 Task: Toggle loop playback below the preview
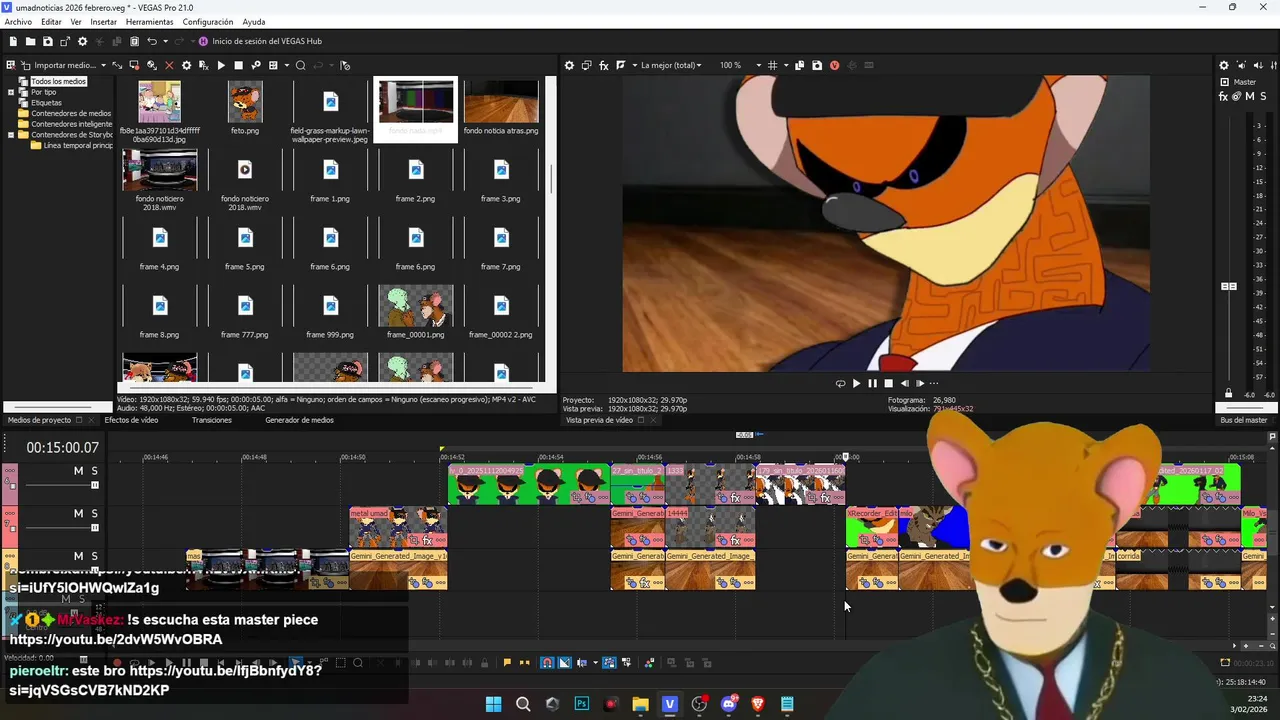coord(840,383)
